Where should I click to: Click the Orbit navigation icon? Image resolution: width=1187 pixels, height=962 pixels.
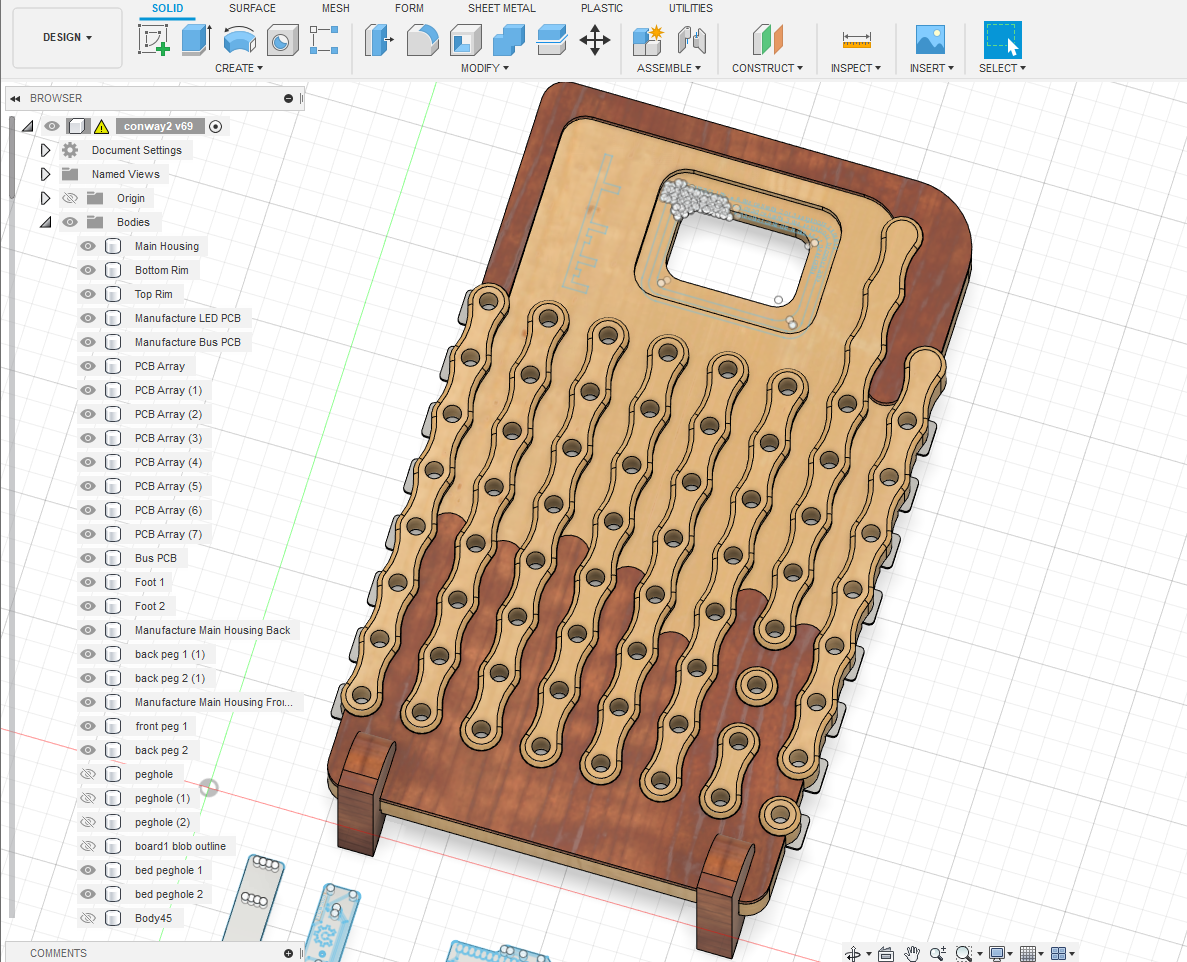point(852,954)
